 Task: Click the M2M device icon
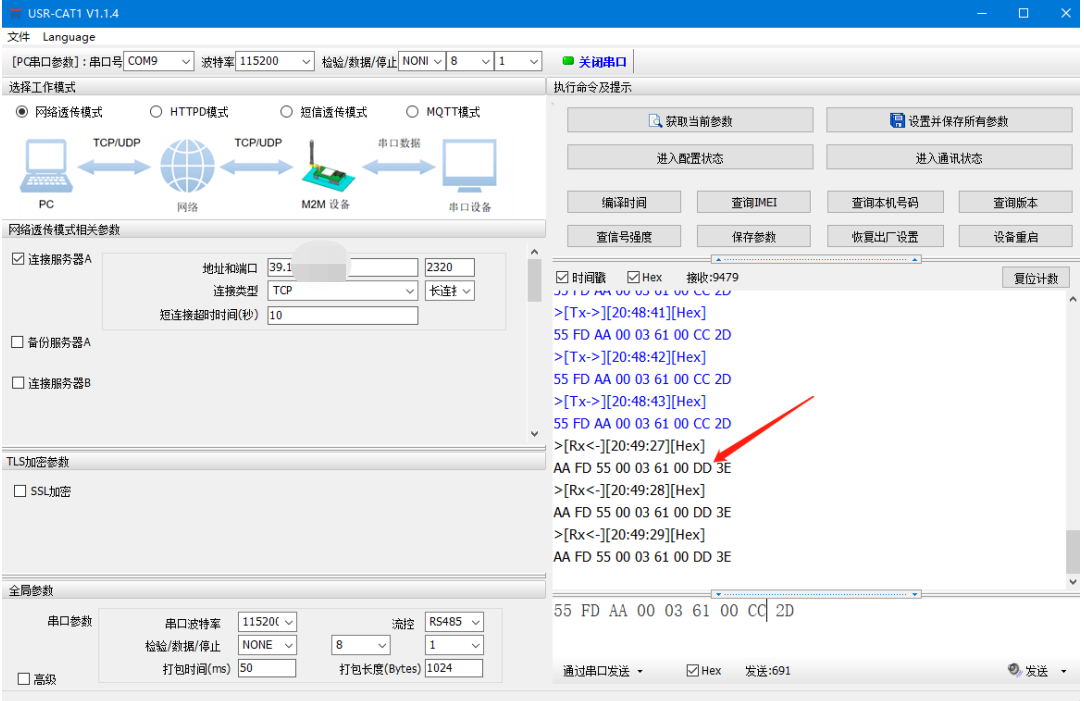click(x=326, y=172)
